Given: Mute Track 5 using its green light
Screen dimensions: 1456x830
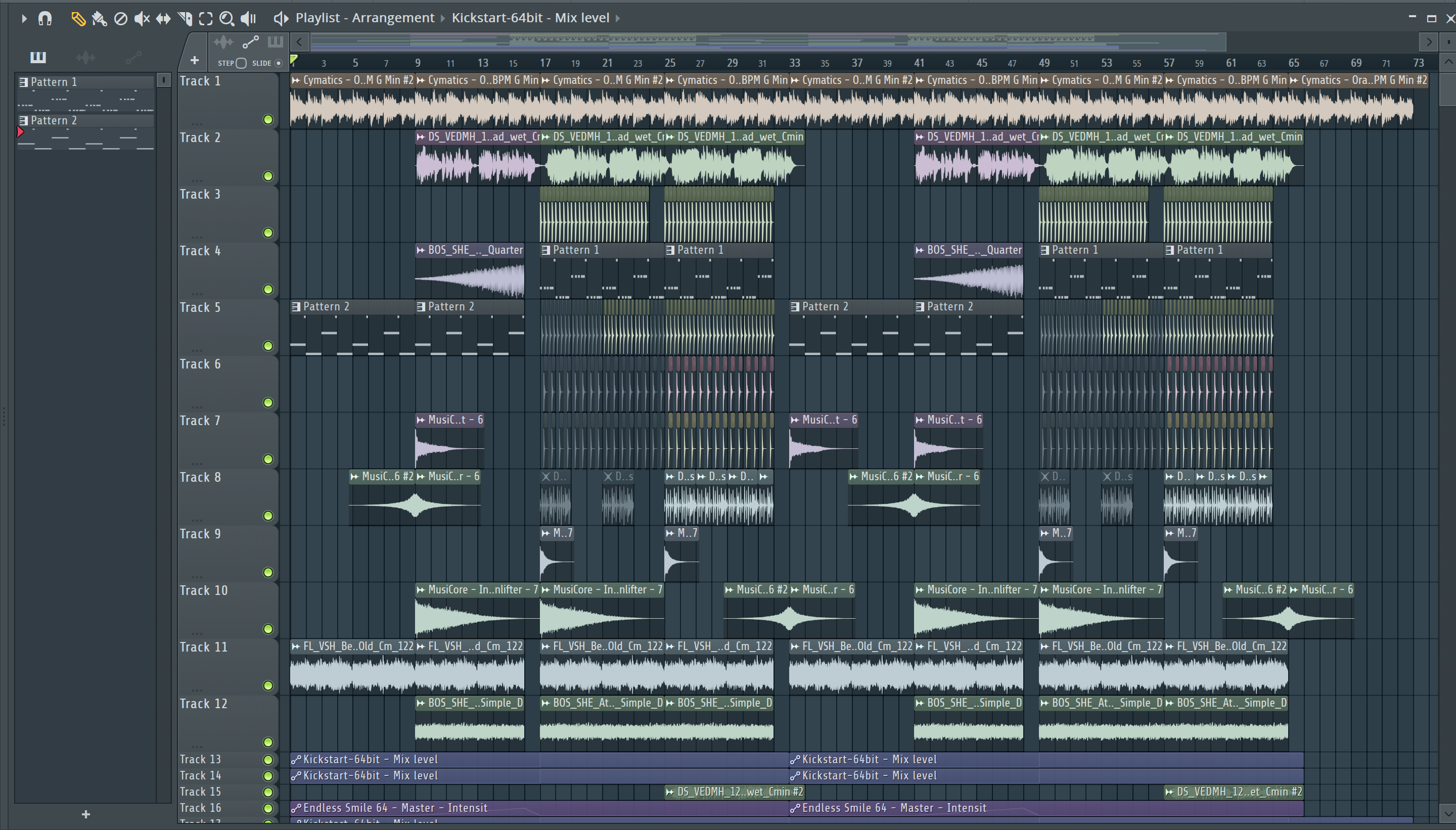Looking at the screenshot, I should tap(268, 346).
